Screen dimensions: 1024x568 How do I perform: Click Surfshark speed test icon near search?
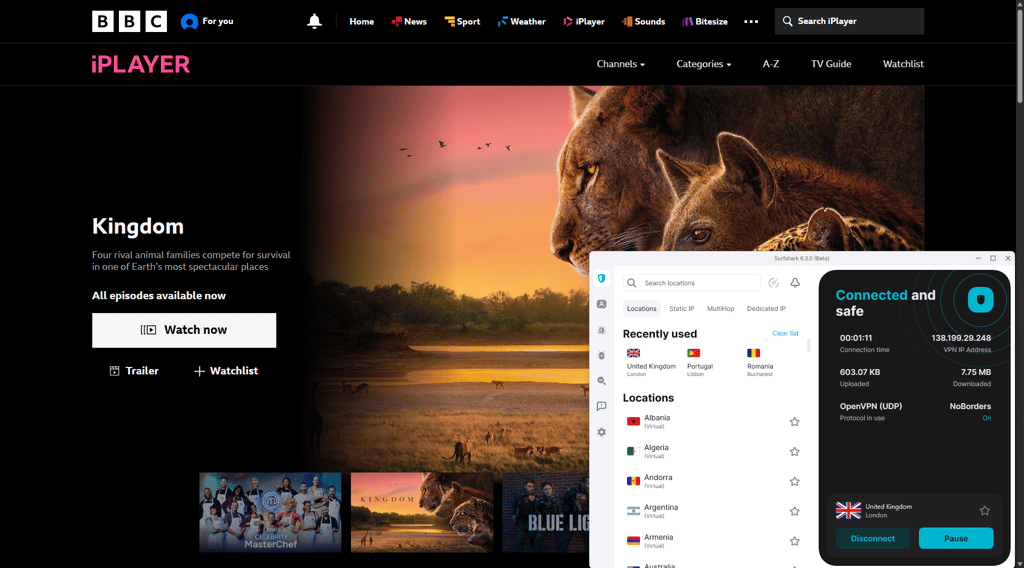point(773,283)
